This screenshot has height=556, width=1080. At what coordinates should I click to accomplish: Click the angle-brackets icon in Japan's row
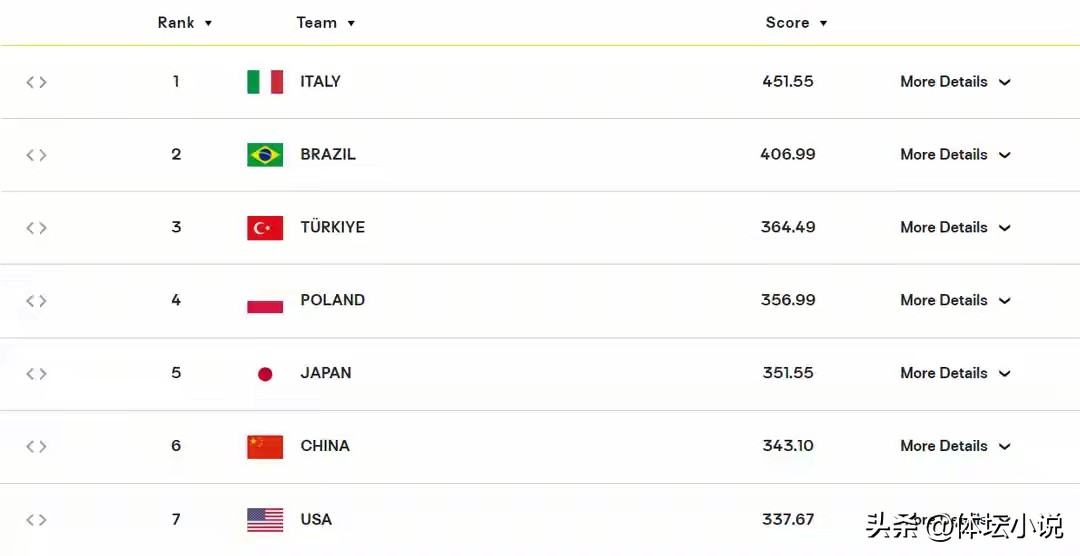37,374
